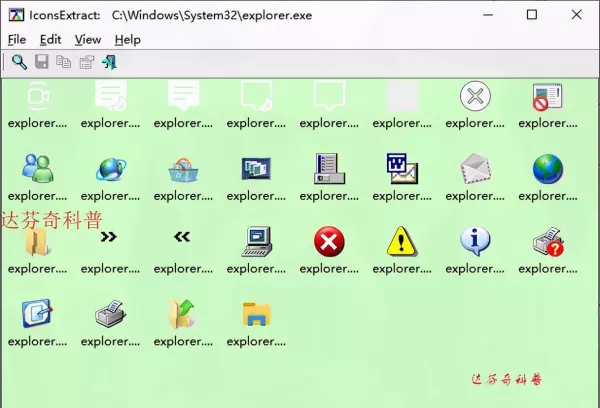Image resolution: width=600 pixels, height=408 pixels.
Task: Select the two green and blue users icon
Action: (38, 168)
